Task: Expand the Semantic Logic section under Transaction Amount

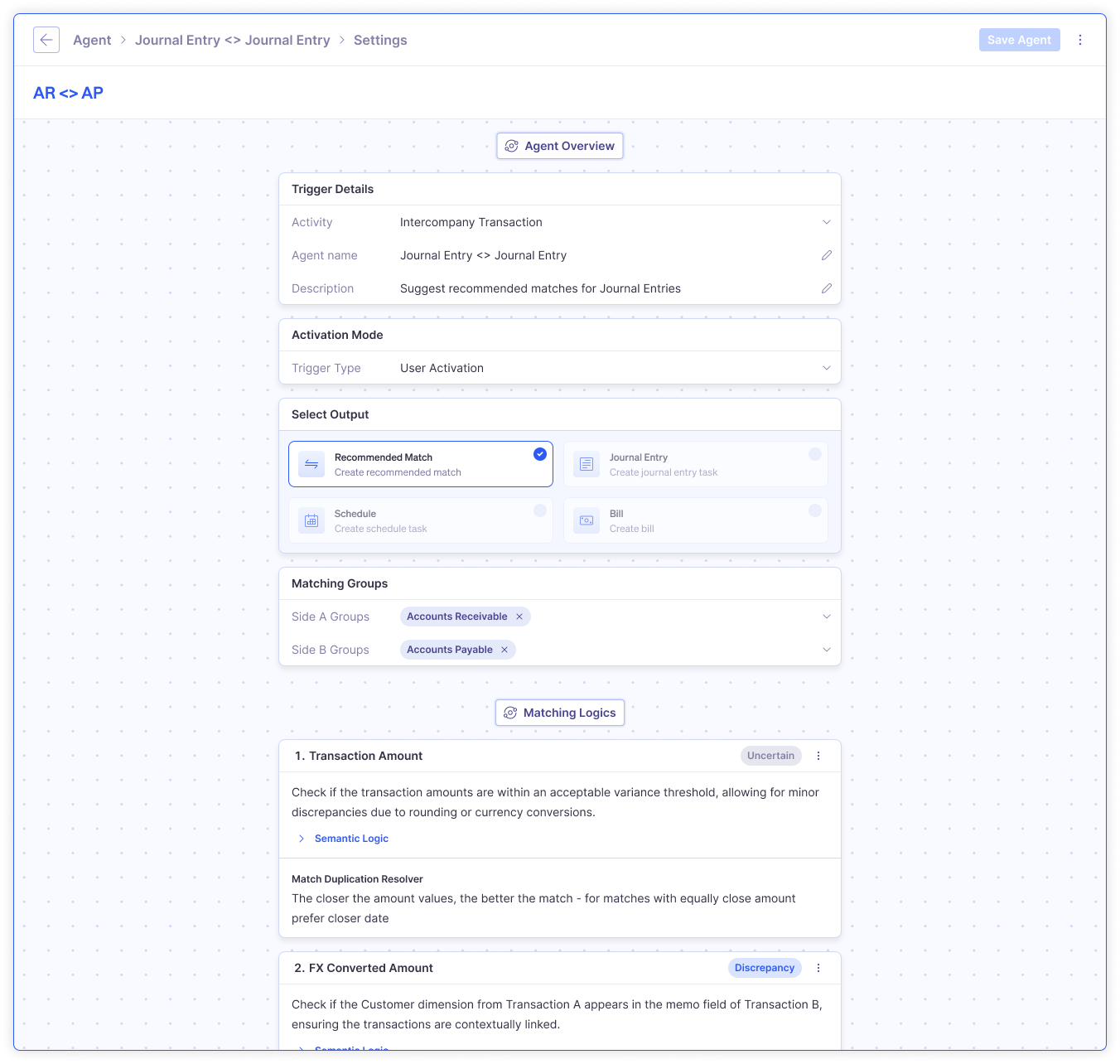Action: (x=342, y=839)
